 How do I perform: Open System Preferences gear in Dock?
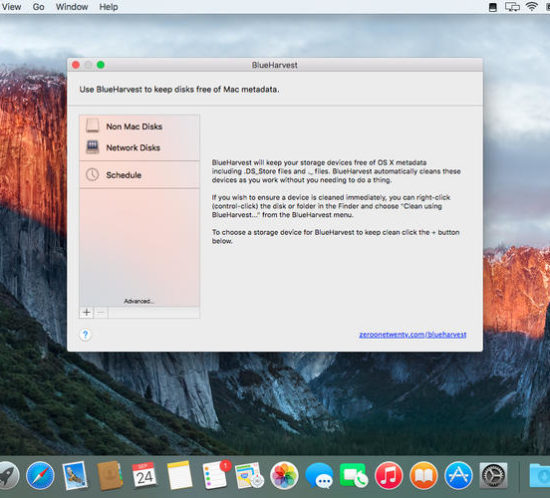(494, 476)
